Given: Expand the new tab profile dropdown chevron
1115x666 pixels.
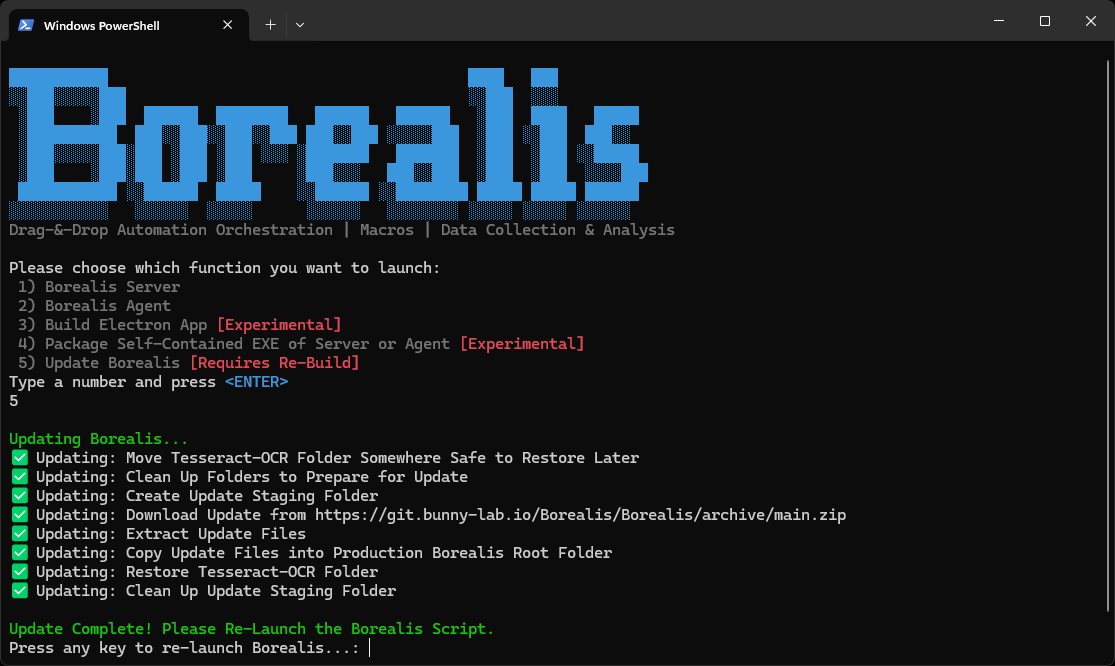Looking at the screenshot, I should (299, 25).
